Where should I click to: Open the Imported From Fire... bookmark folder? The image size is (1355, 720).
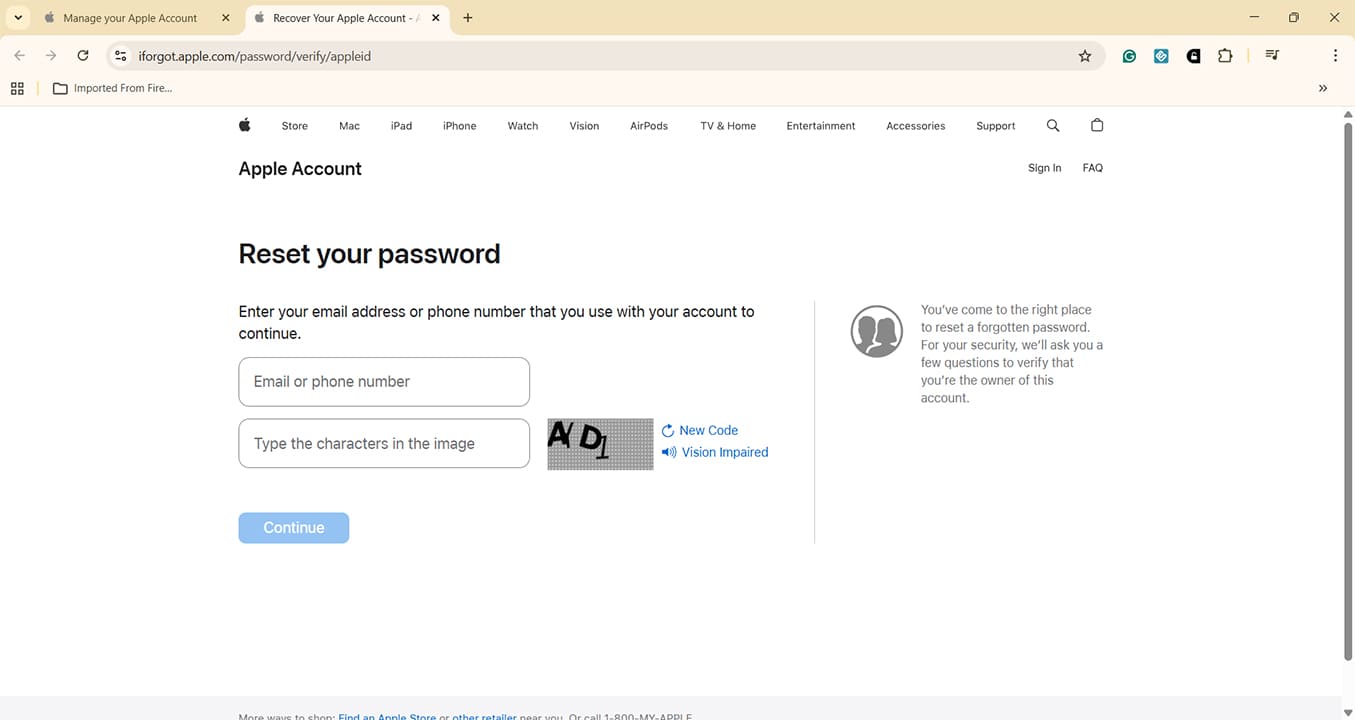tap(112, 88)
